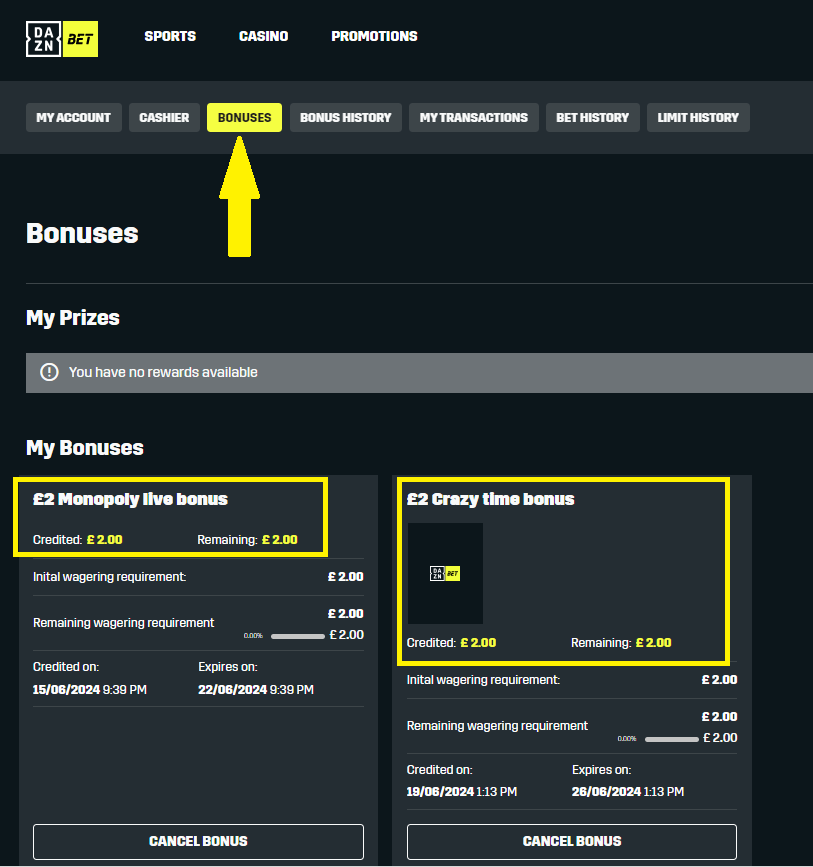The image size is (813, 867).
Task: Open the Bonus History tab
Action: [x=346, y=117]
